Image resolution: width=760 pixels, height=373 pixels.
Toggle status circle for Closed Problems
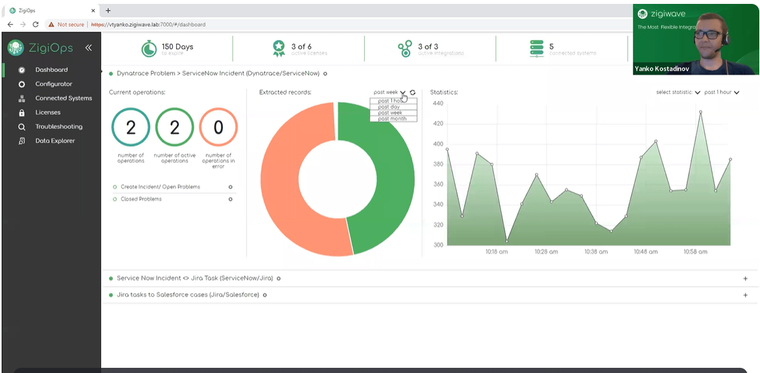click(x=115, y=199)
